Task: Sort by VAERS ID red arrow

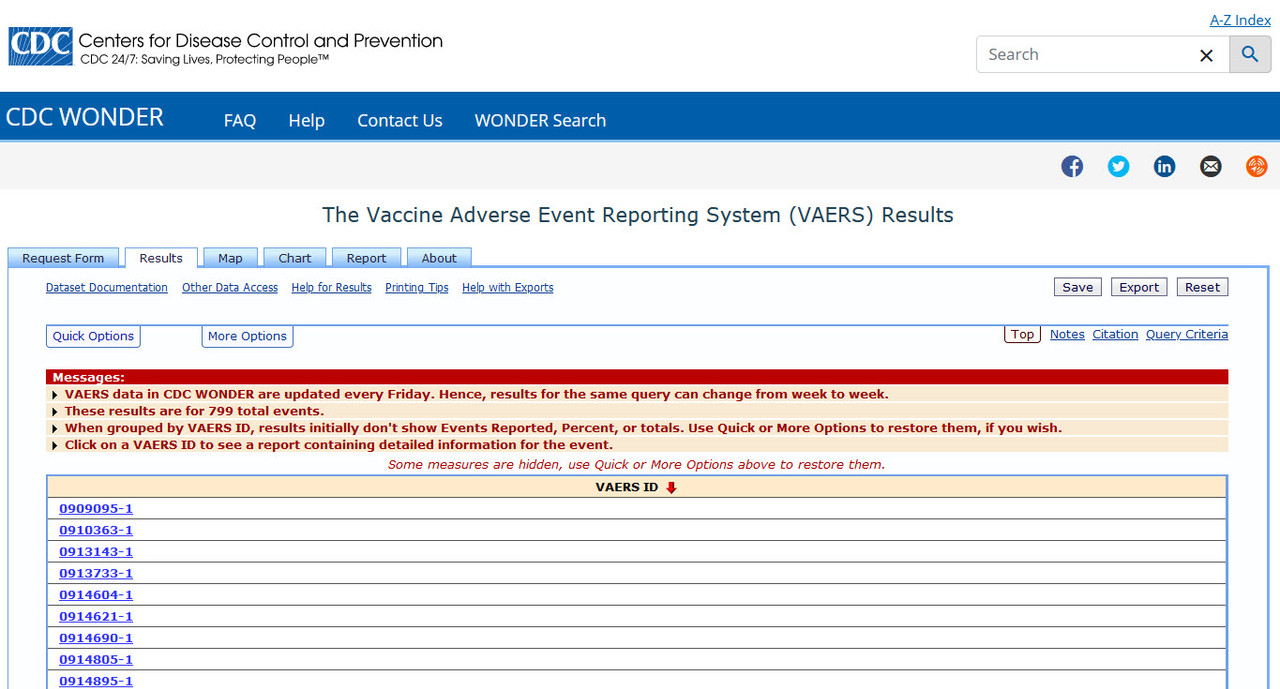Action: [671, 488]
